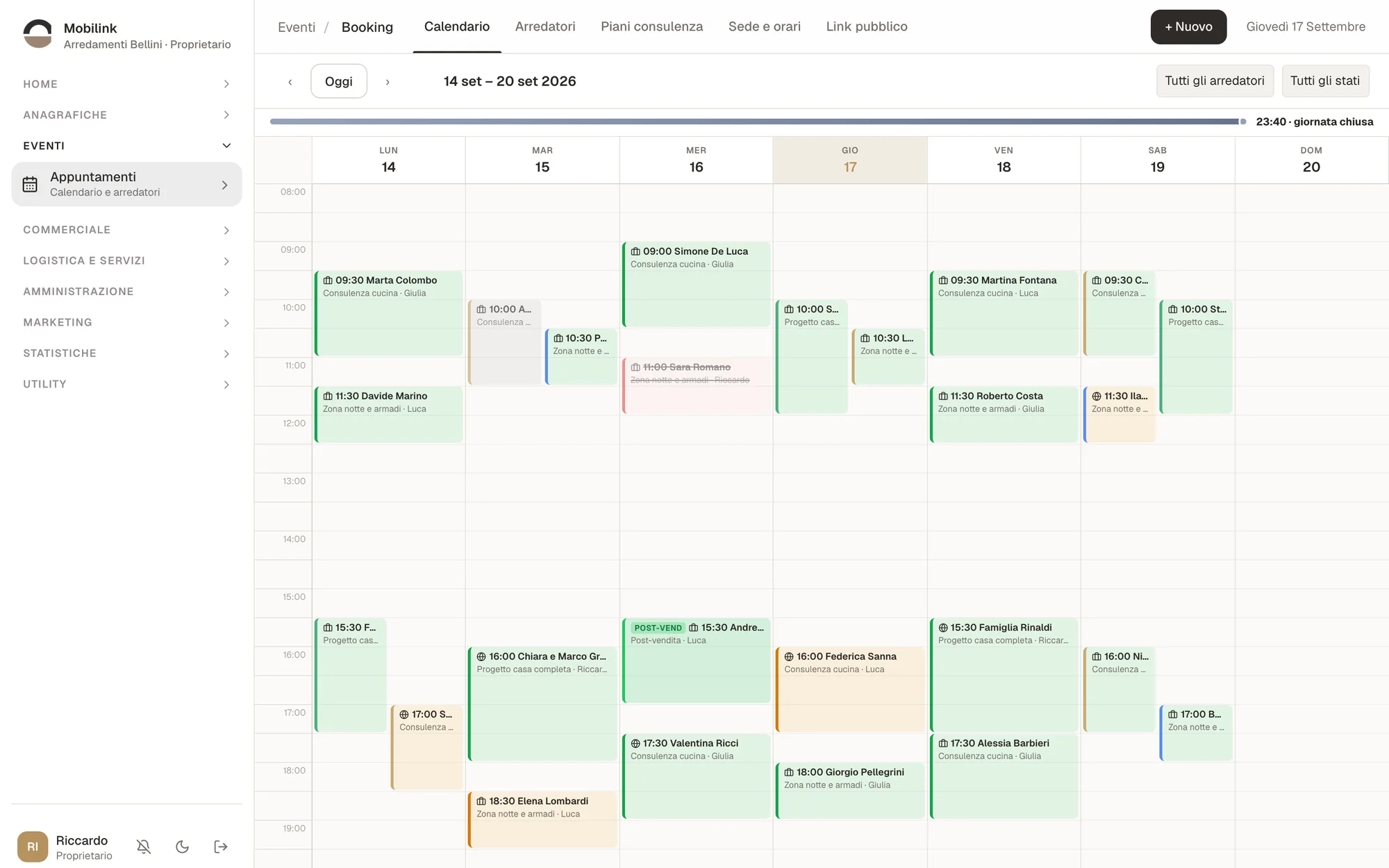
Task: Open 09:00 Simone De Luca appointment
Action: [697, 284]
